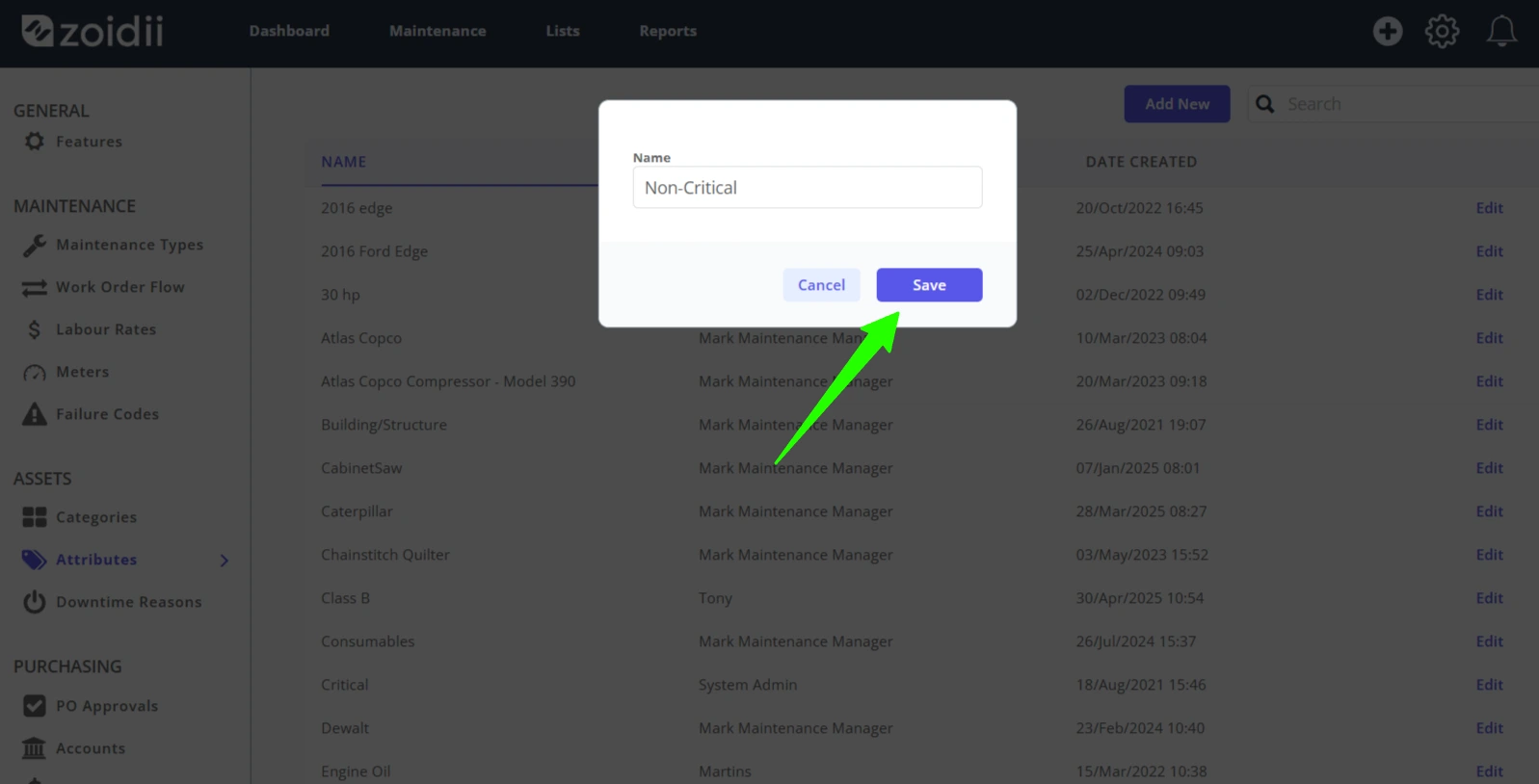Viewport: 1539px width, 784px height.
Task: Open the Dashboard menu
Action: pyautogui.click(x=289, y=31)
